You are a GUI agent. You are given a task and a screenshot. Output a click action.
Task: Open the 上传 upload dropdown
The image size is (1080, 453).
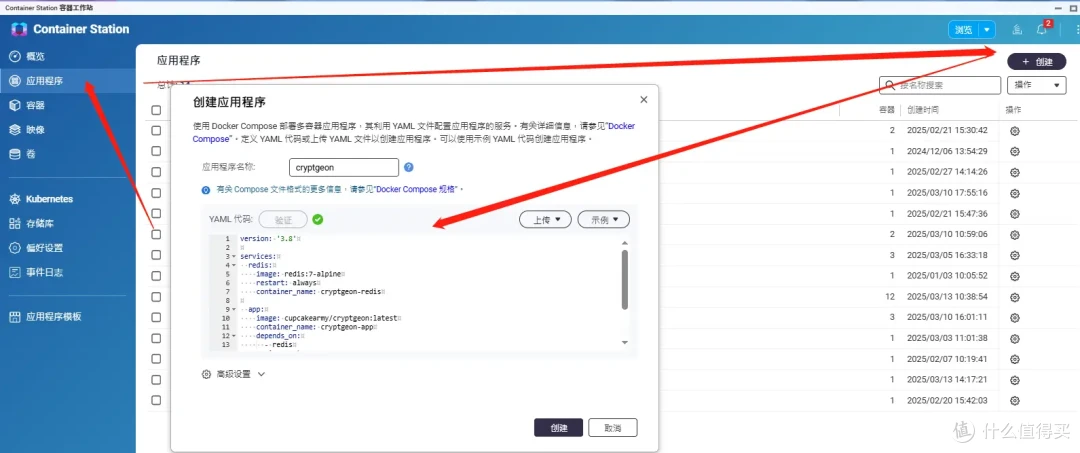(x=544, y=220)
